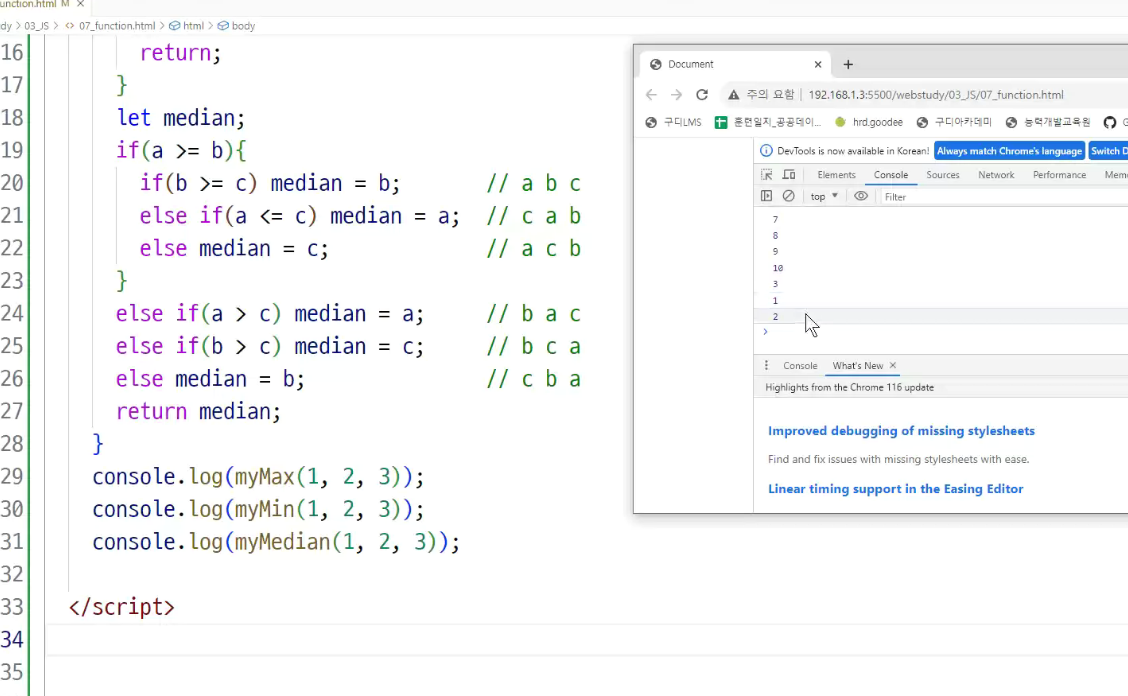
Task: Click the GitHub bookmark icon
Action: point(1110,122)
